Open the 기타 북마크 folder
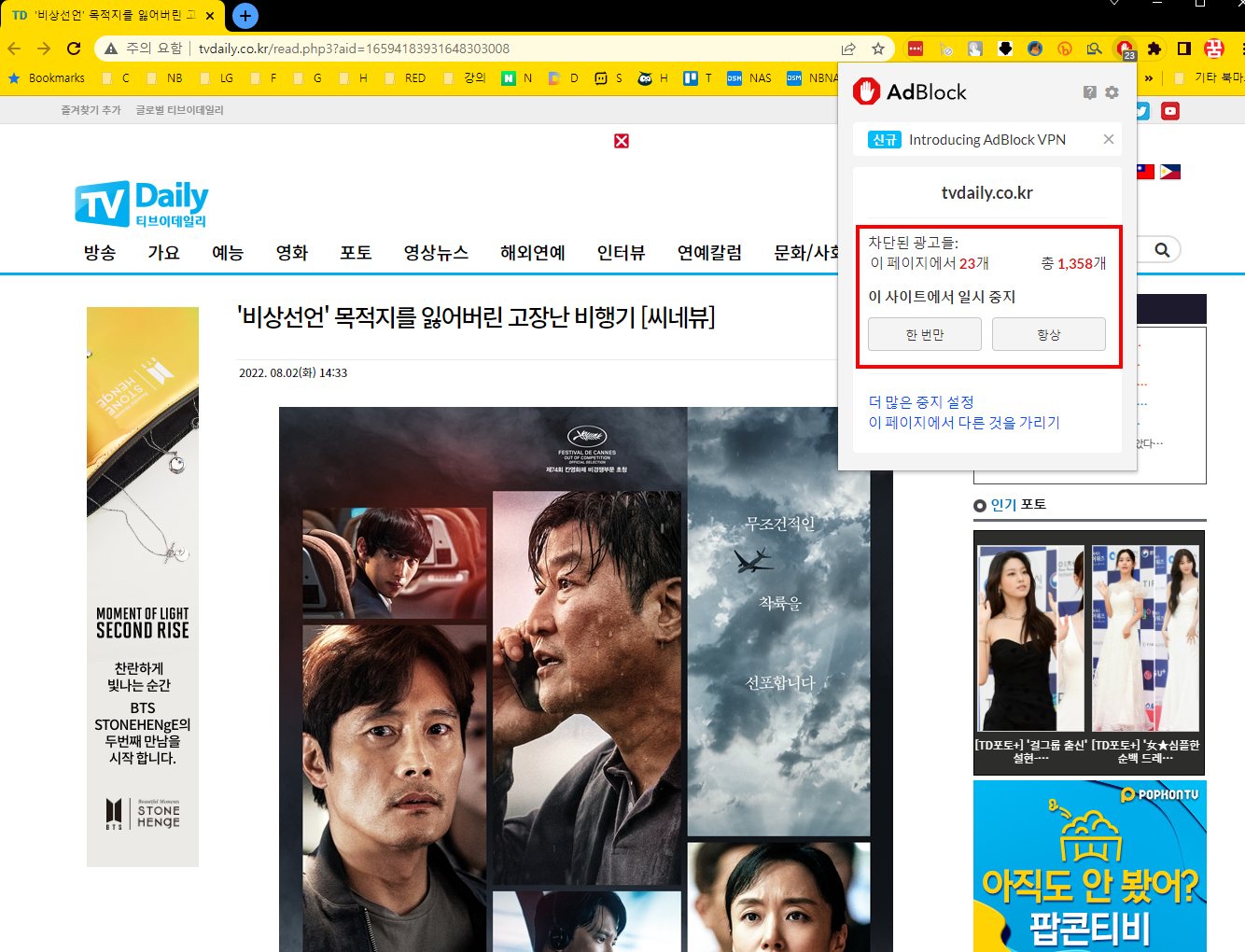Image resolution: width=1245 pixels, height=952 pixels. (1209, 78)
